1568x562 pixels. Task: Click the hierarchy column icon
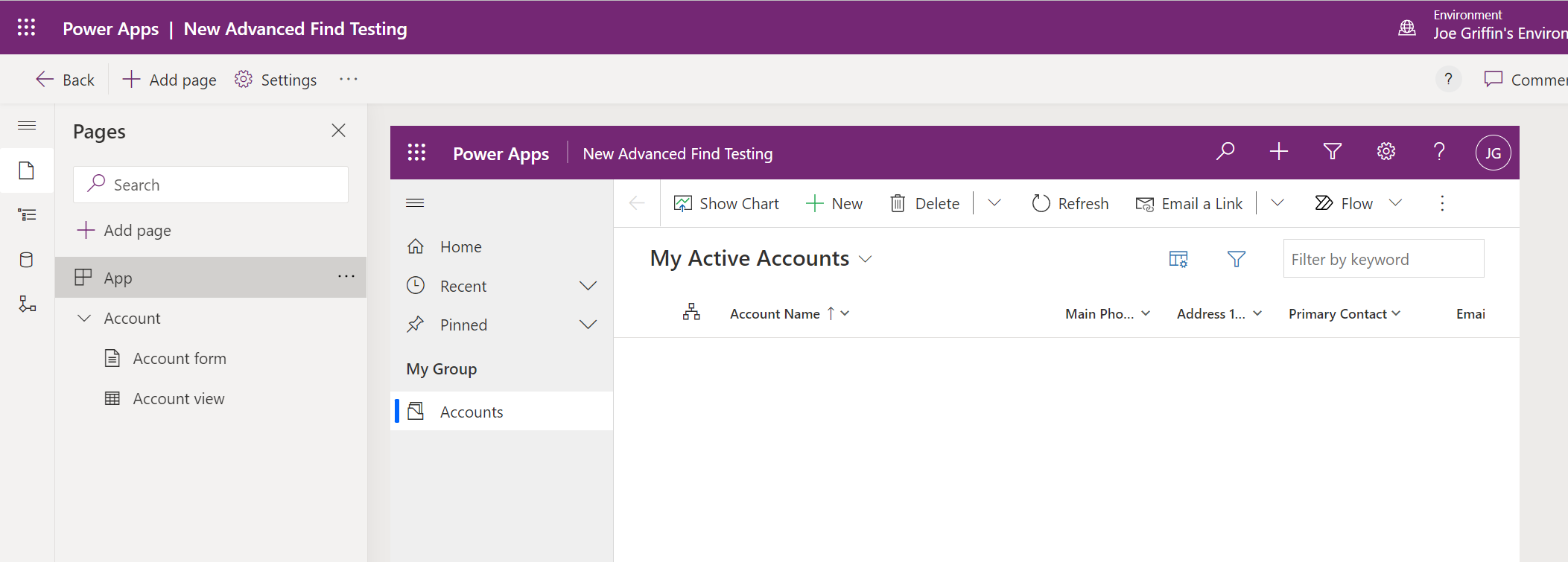(x=691, y=312)
